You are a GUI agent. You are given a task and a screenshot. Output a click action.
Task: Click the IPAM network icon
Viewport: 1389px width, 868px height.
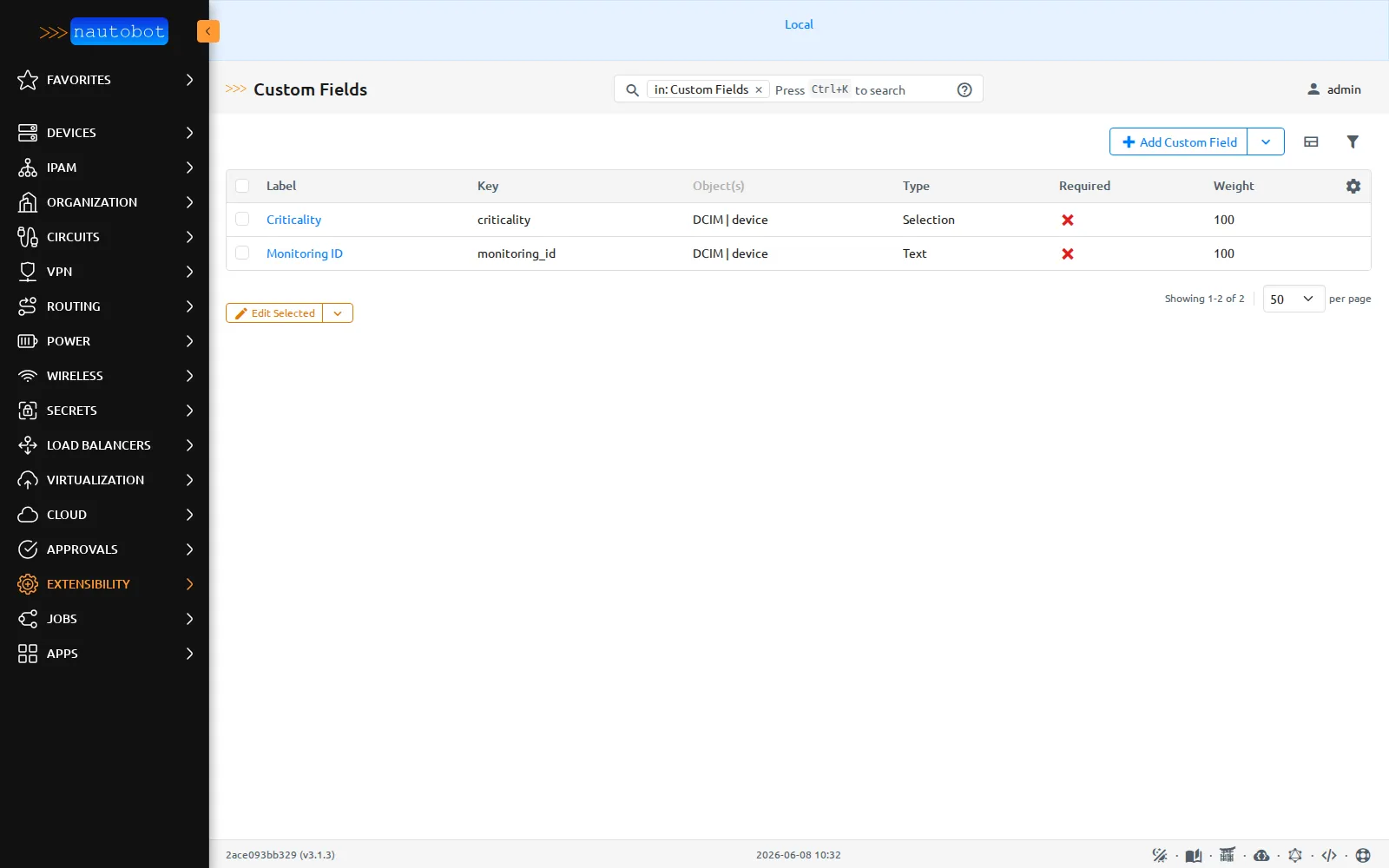click(28, 168)
